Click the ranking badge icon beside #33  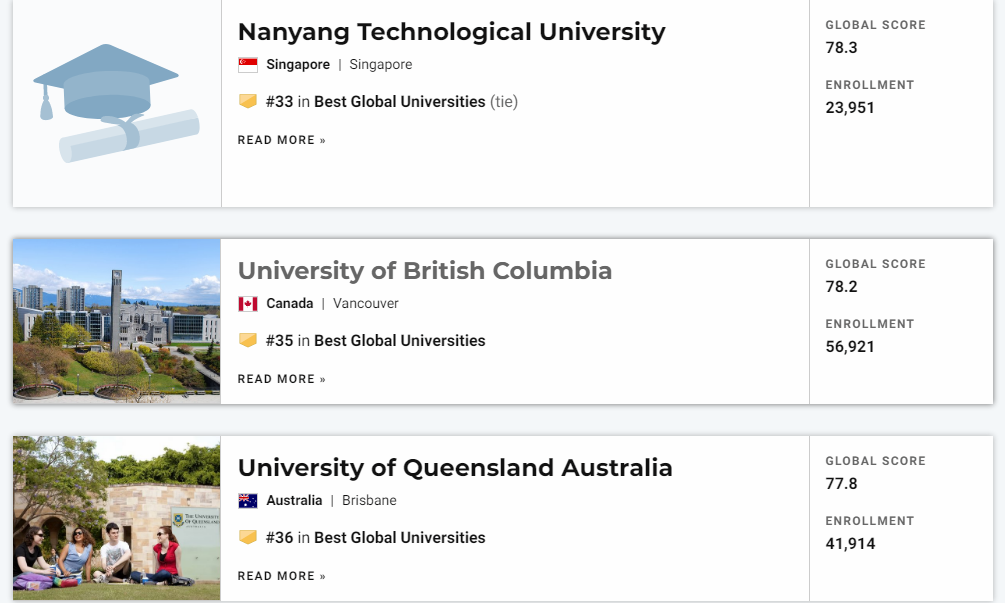[247, 101]
